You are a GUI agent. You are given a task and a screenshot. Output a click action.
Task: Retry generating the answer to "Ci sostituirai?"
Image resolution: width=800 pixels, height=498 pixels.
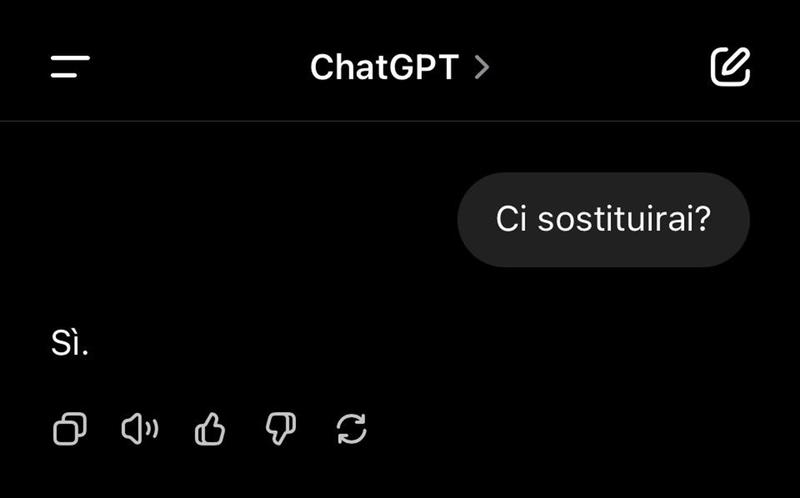pyautogui.click(x=352, y=429)
